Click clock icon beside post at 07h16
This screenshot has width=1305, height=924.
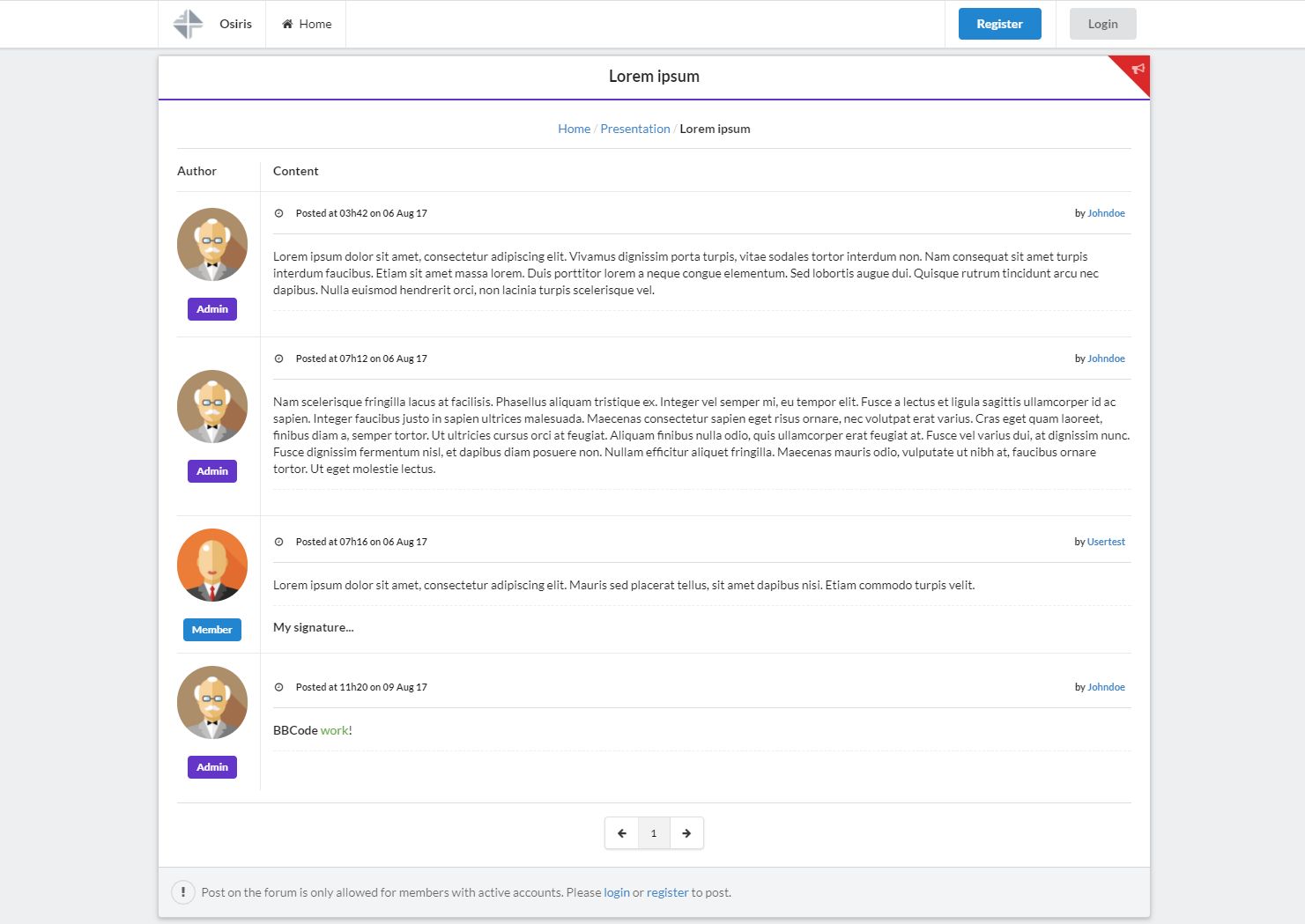pos(278,542)
